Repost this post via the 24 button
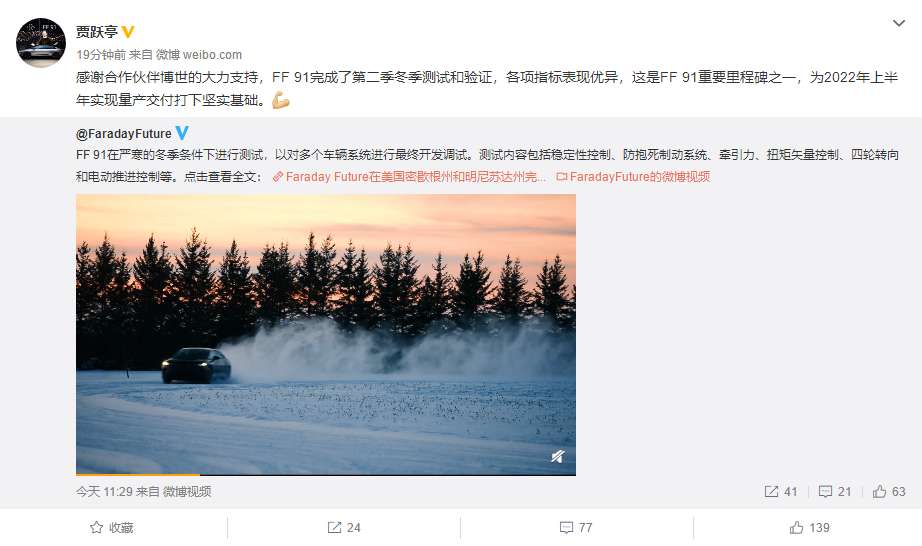 (x=344, y=528)
